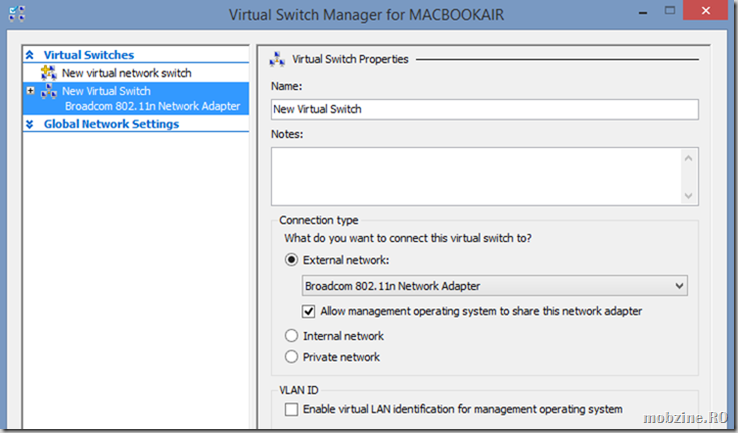Click inside the Notes text area
Screen dimensions: 738x433
[476, 176]
